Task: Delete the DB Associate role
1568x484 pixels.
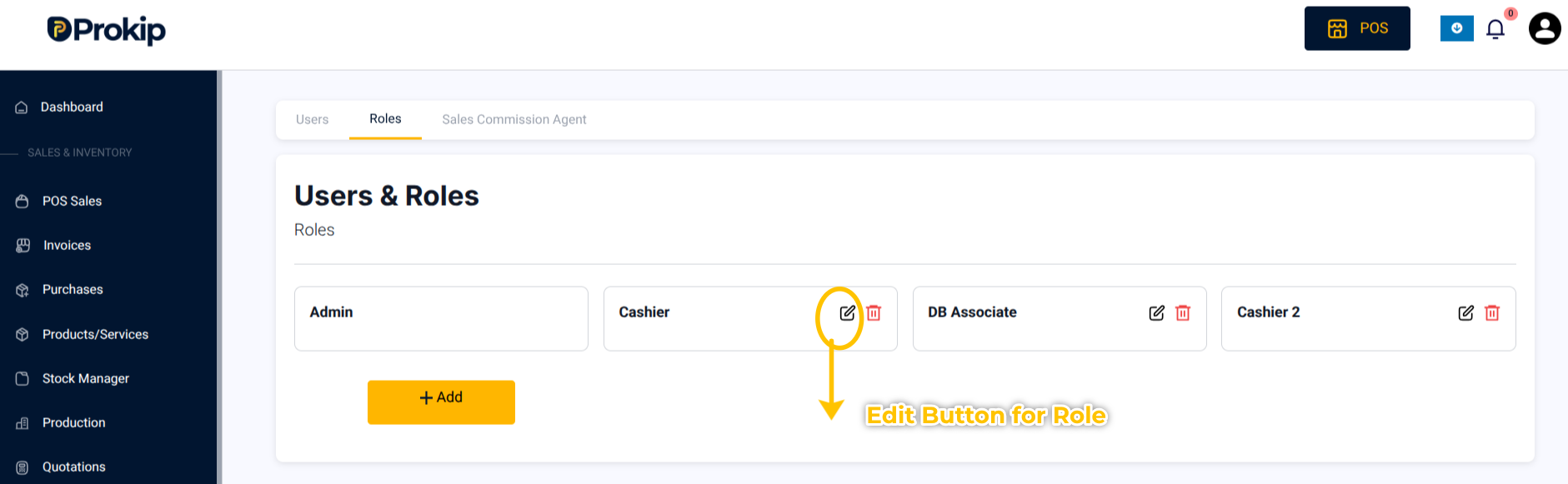Action: (x=1183, y=313)
